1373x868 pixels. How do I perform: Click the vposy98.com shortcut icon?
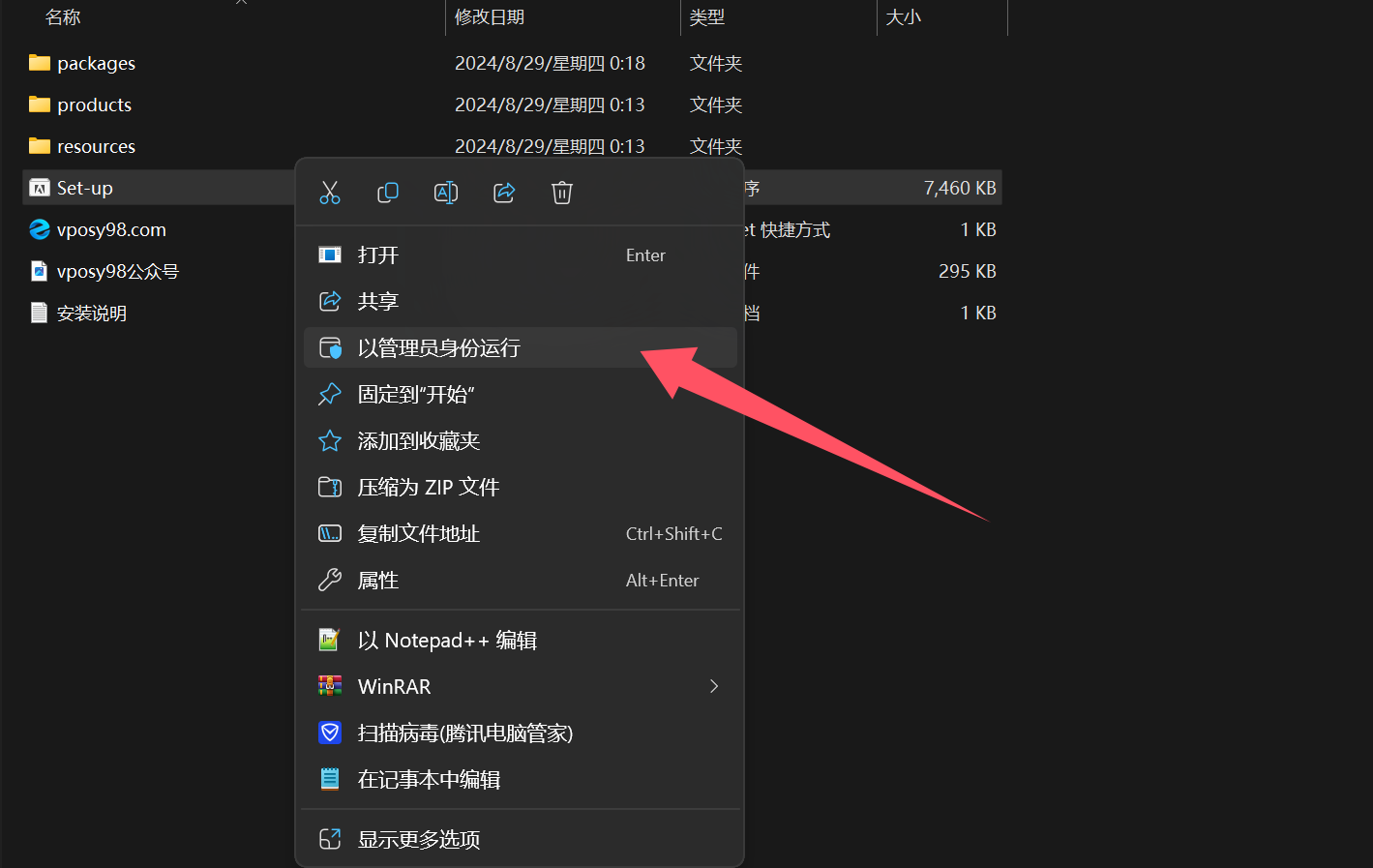[x=40, y=229]
